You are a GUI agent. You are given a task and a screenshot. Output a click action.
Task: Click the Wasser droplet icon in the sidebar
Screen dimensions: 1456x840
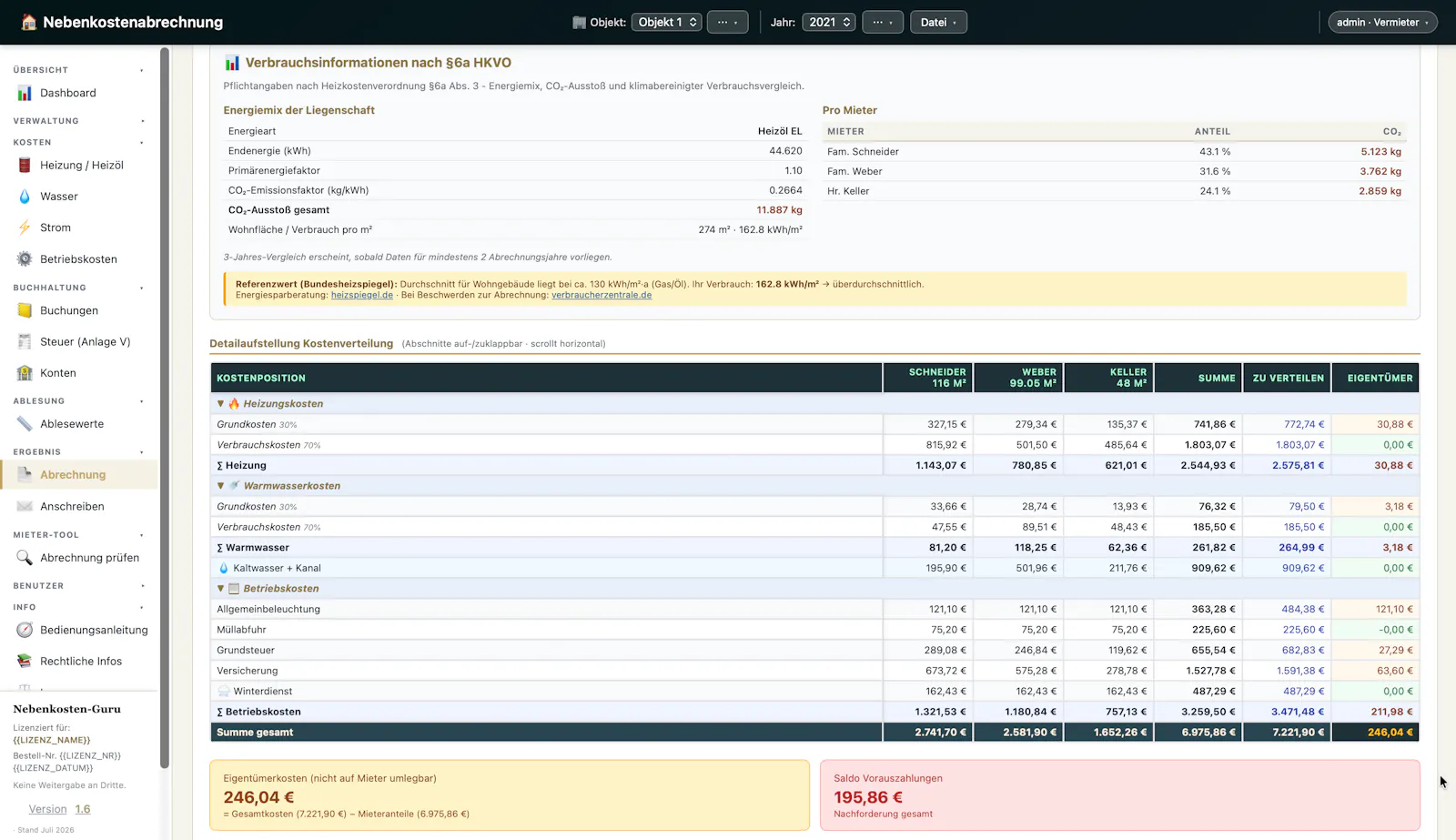pyautogui.click(x=25, y=197)
